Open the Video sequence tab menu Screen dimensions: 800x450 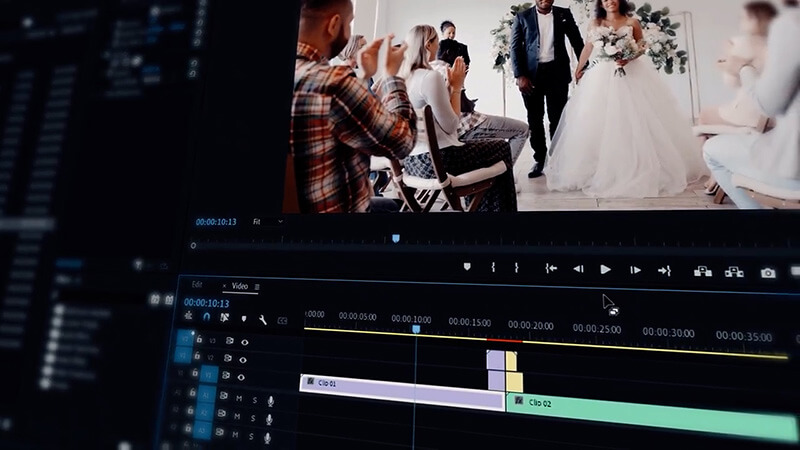[257, 287]
